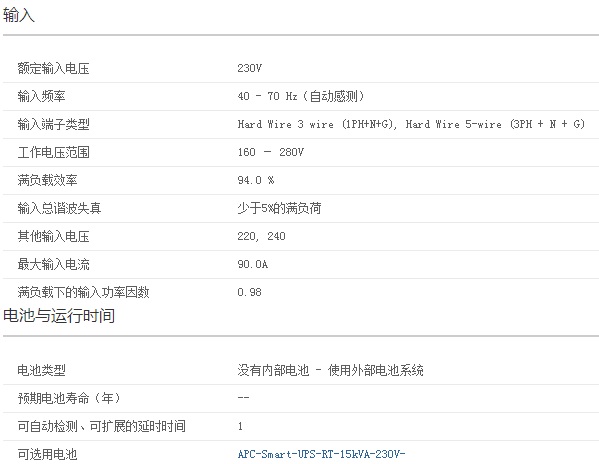Click the 电池与运行时间 section heading
The image size is (599, 464).
59,316
